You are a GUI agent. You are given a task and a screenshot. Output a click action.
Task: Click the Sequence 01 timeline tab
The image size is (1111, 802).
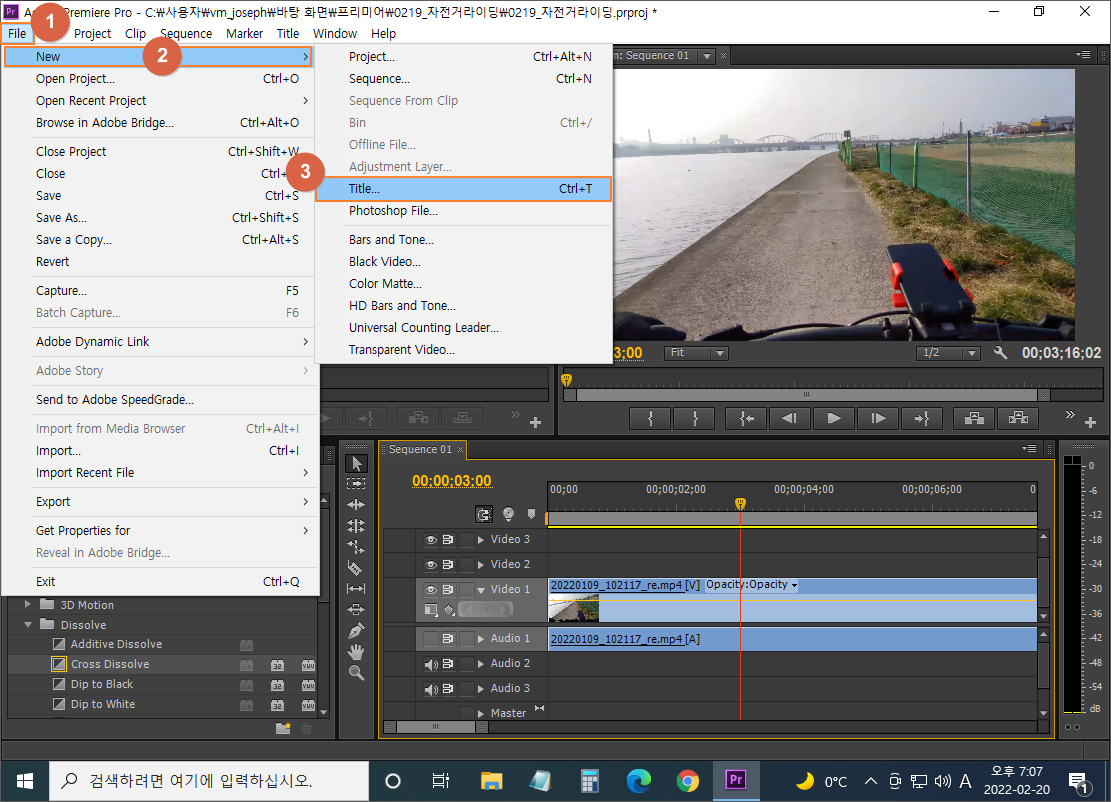tap(420, 449)
